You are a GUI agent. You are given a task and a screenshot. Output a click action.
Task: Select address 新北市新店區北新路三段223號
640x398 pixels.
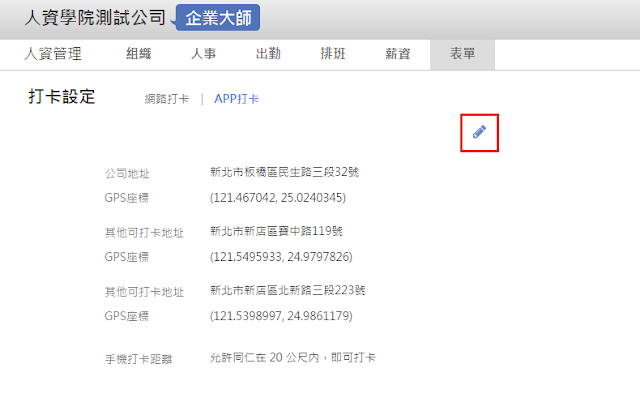[288, 291]
